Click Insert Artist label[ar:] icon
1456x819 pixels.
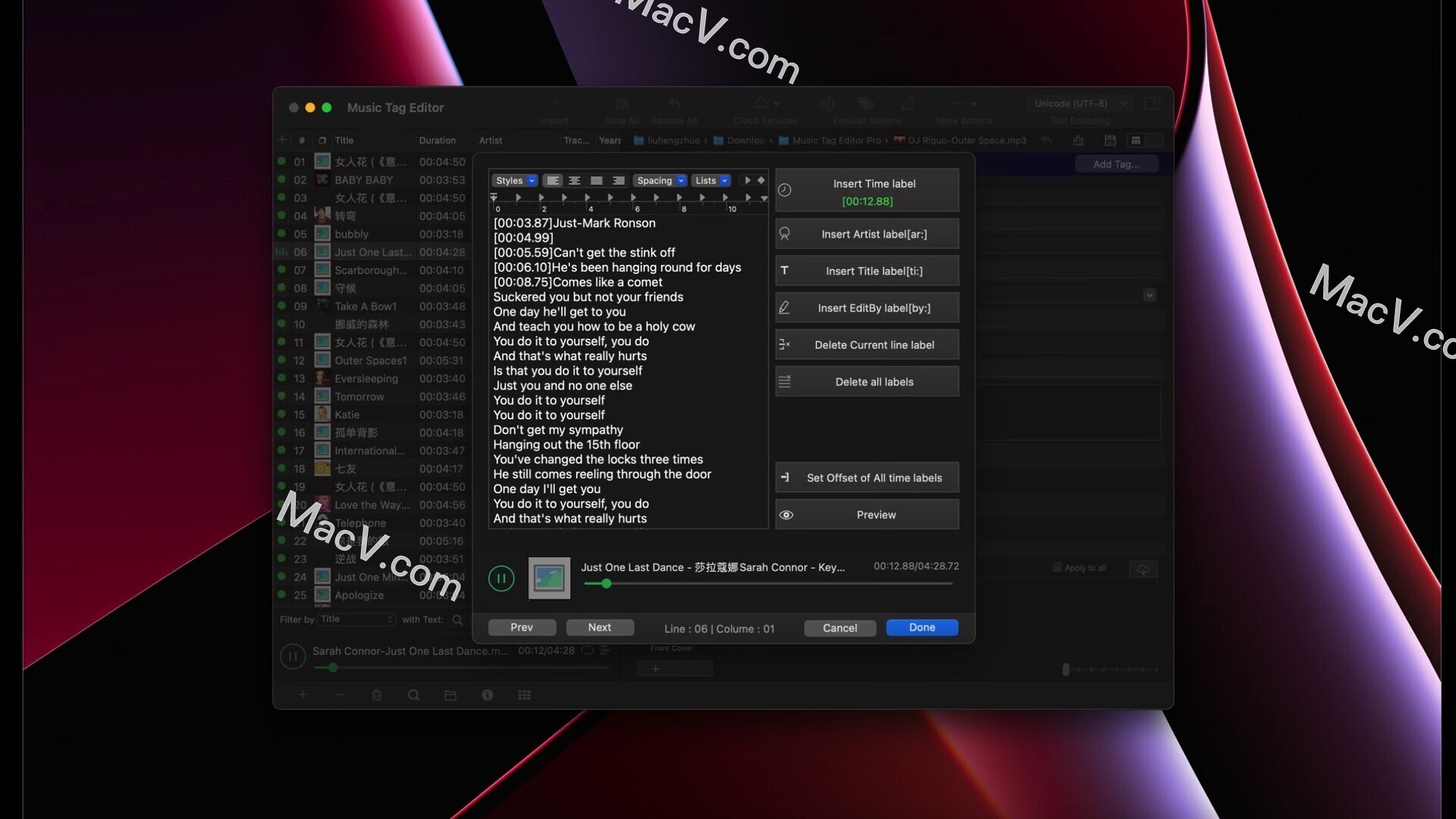786,234
